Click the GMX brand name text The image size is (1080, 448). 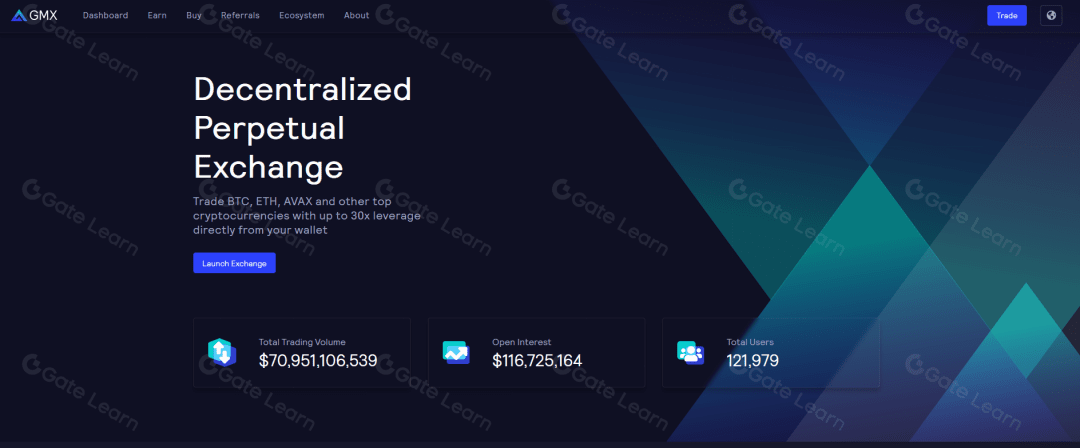point(43,15)
